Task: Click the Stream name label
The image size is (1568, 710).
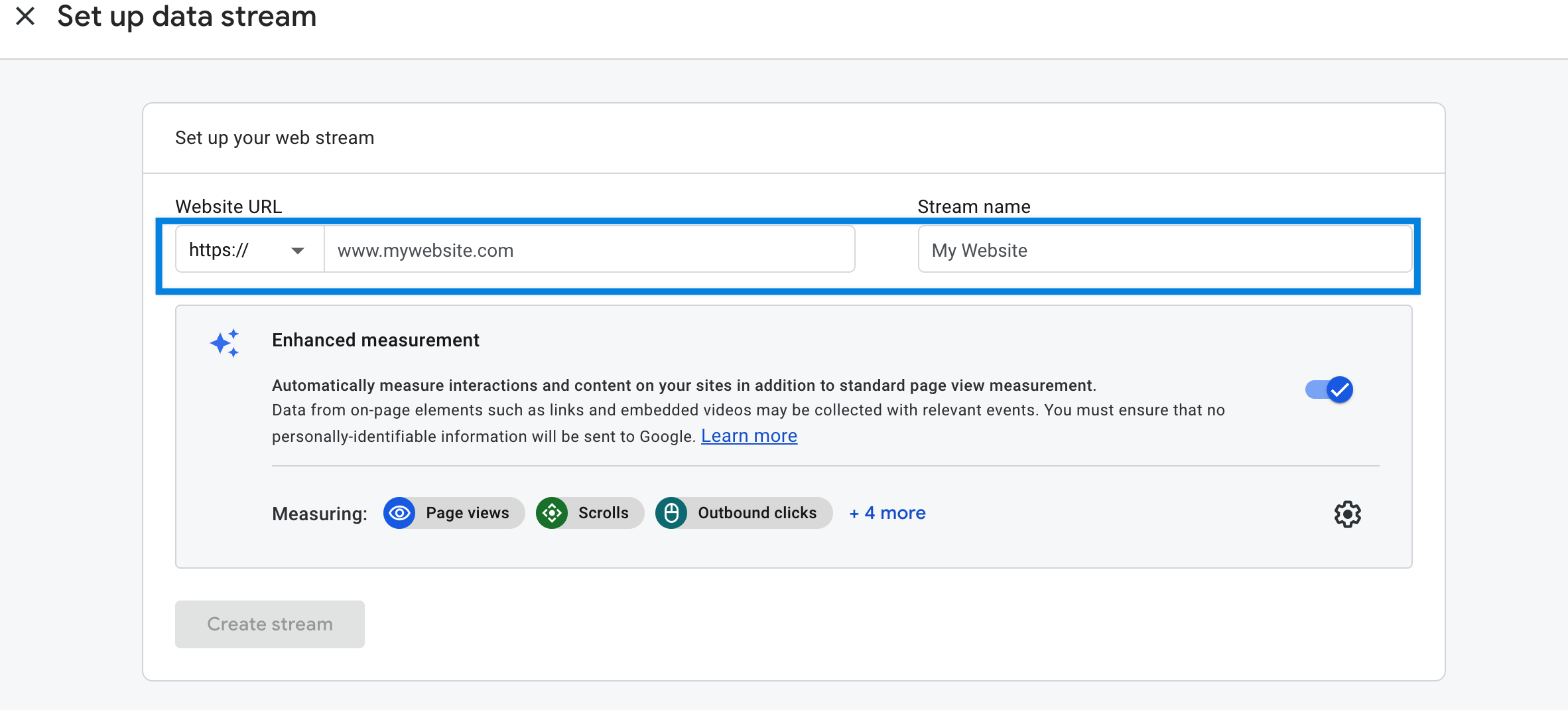Action: click(974, 206)
